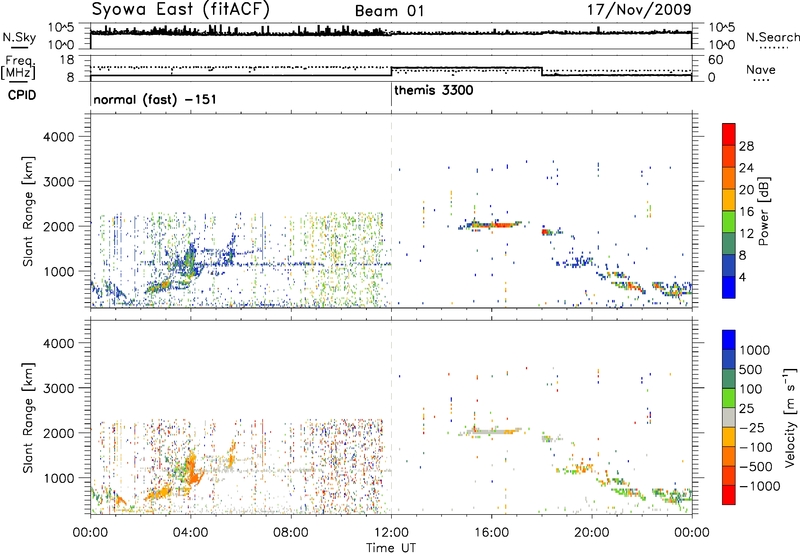This screenshot has height=554, width=800.
Task: Click the "-25" label on Velocity colorbar
Action: coord(754,427)
